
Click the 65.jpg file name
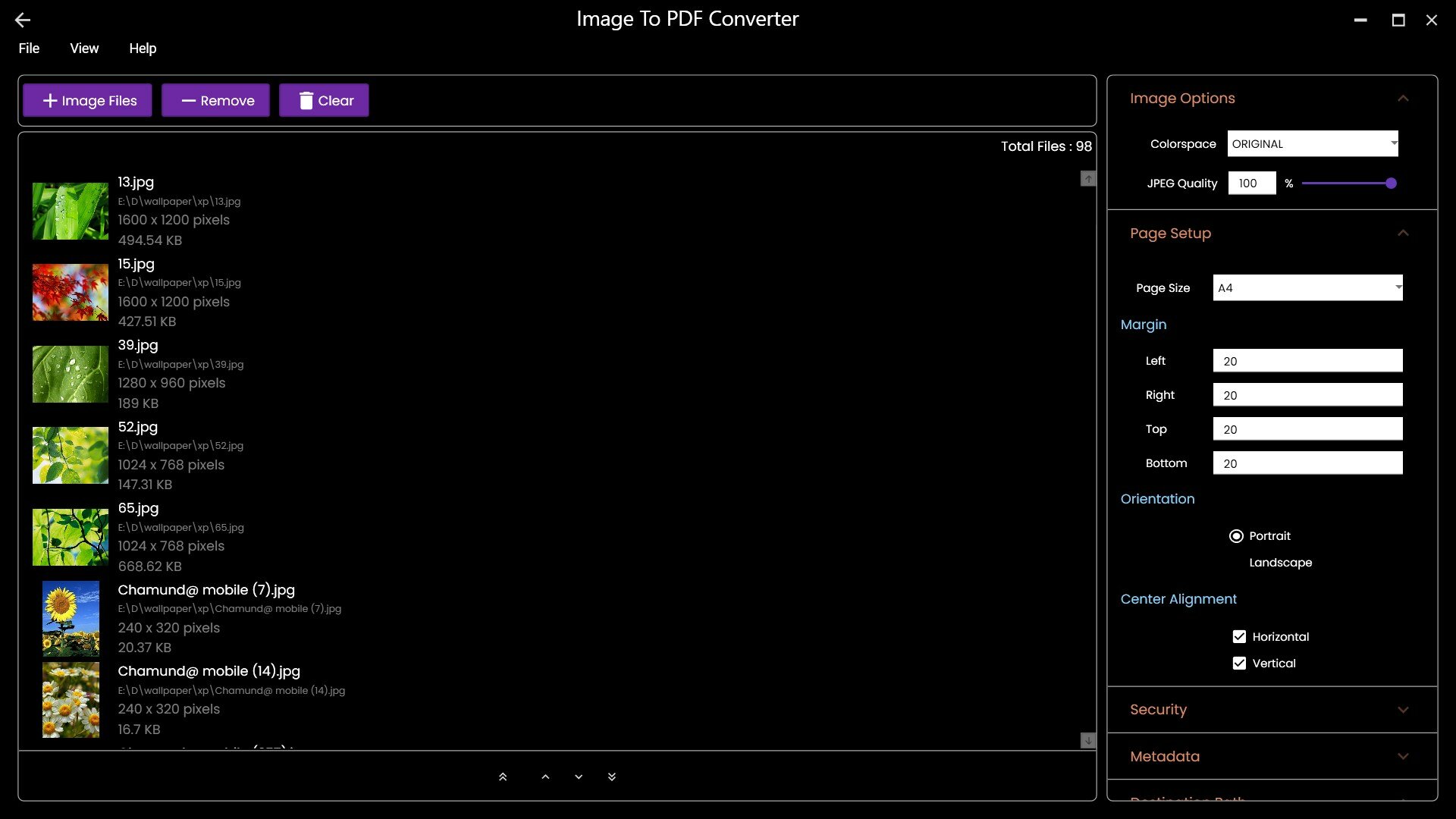coord(138,508)
